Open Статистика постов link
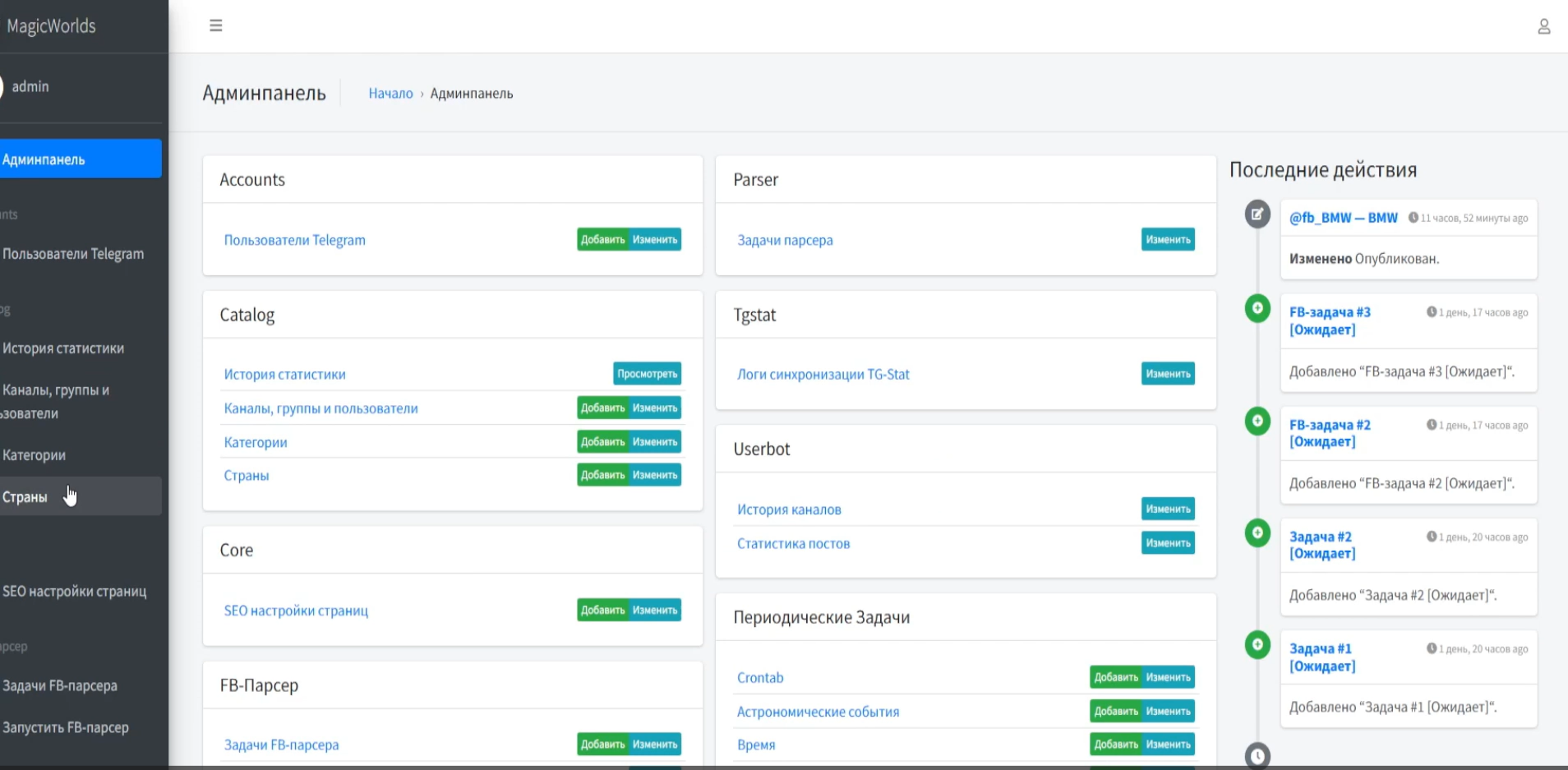The image size is (1568, 770). pyautogui.click(x=793, y=543)
